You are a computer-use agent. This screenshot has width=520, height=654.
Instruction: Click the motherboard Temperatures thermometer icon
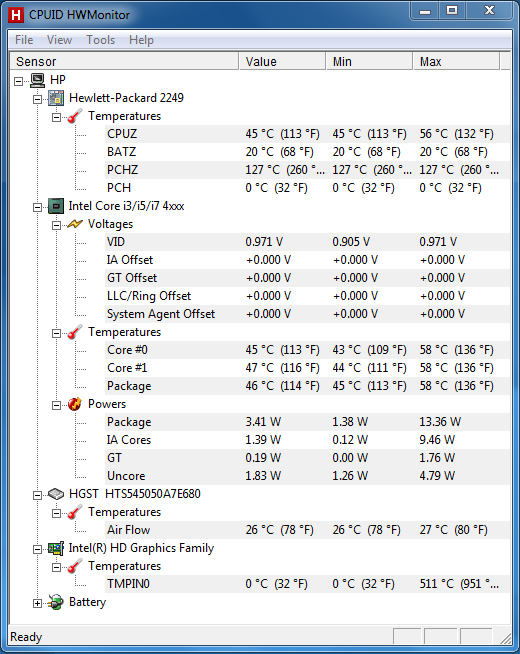tap(75, 116)
